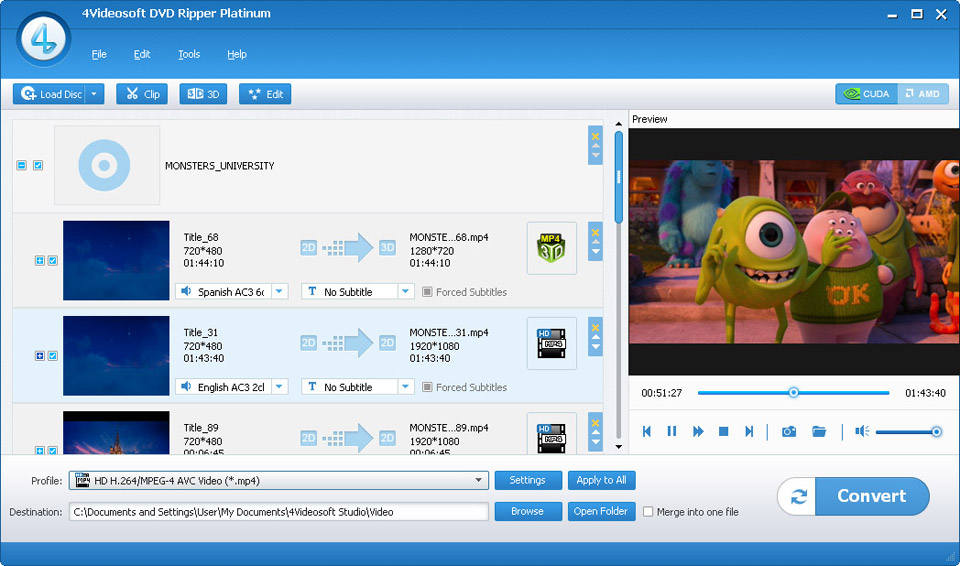Click the Browse button
The height and width of the screenshot is (566, 960).
click(528, 511)
